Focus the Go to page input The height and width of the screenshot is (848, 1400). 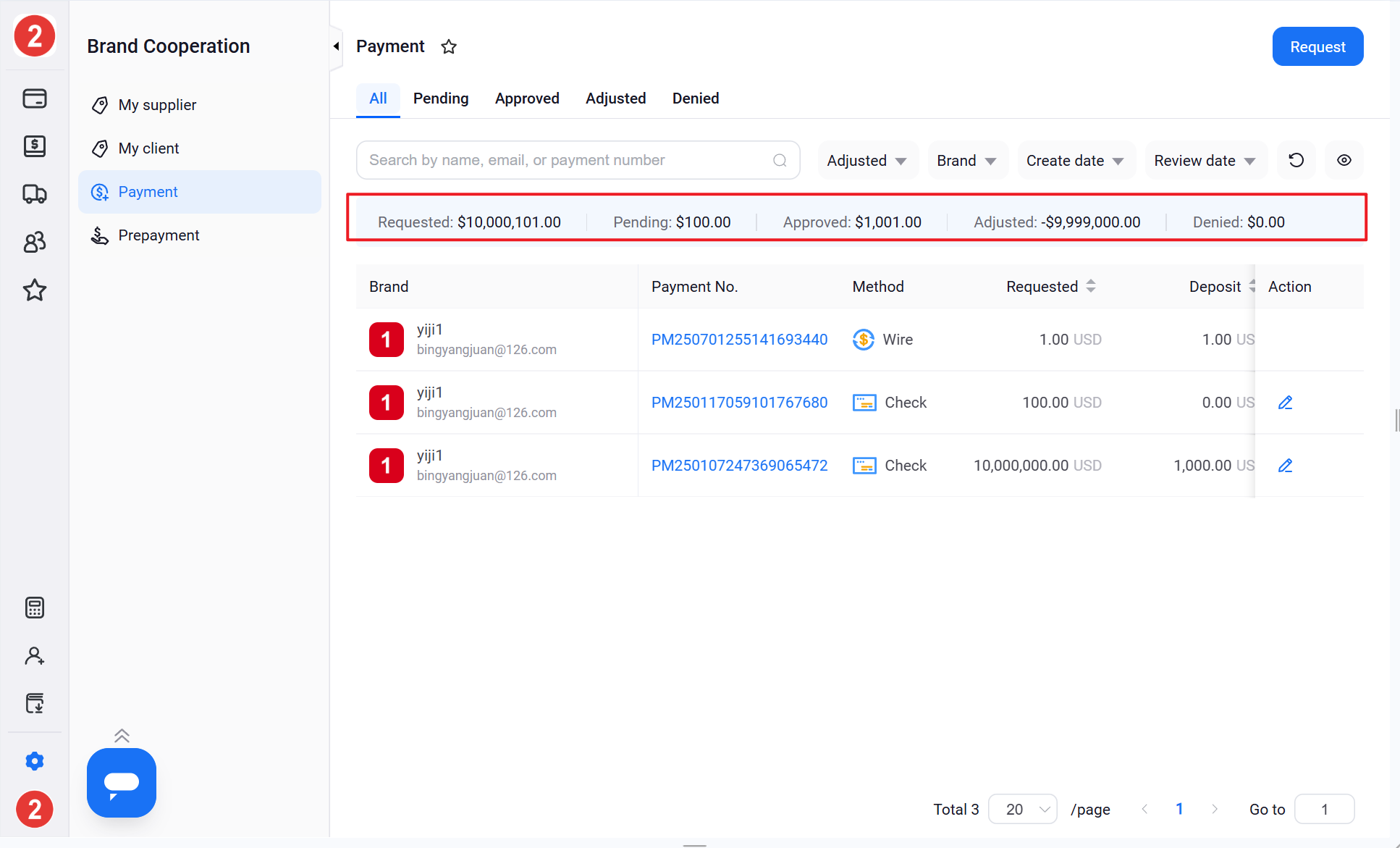pyautogui.click(x=1324, y=809)
